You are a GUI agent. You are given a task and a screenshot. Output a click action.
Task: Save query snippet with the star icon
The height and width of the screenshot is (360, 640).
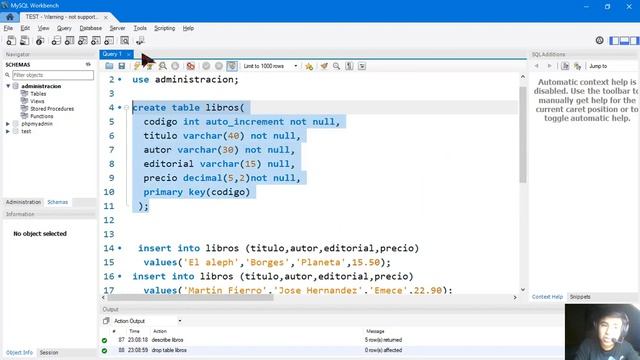pos(309,66)
